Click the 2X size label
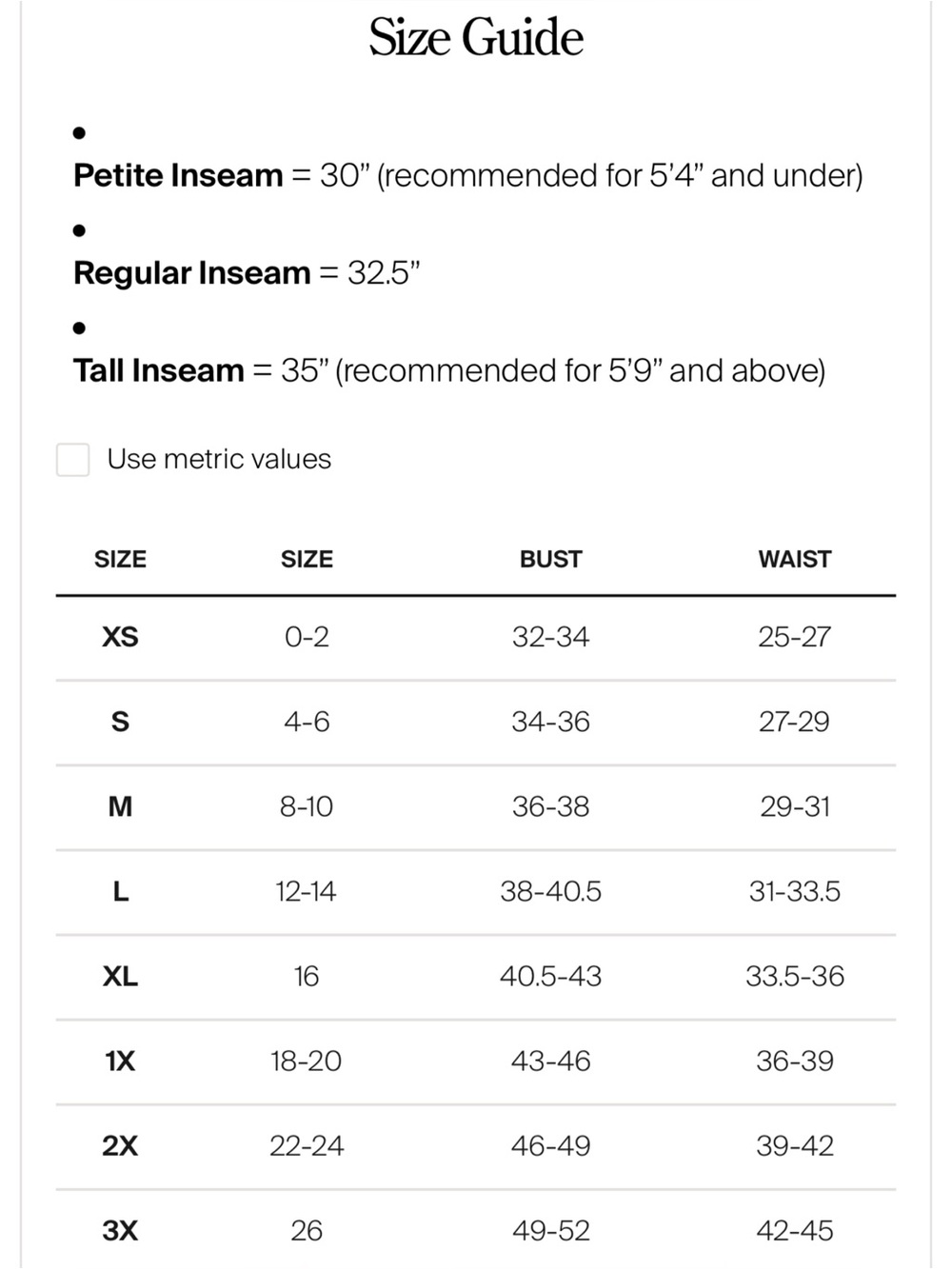The image size is (952, 1269). pos(120,1145)
